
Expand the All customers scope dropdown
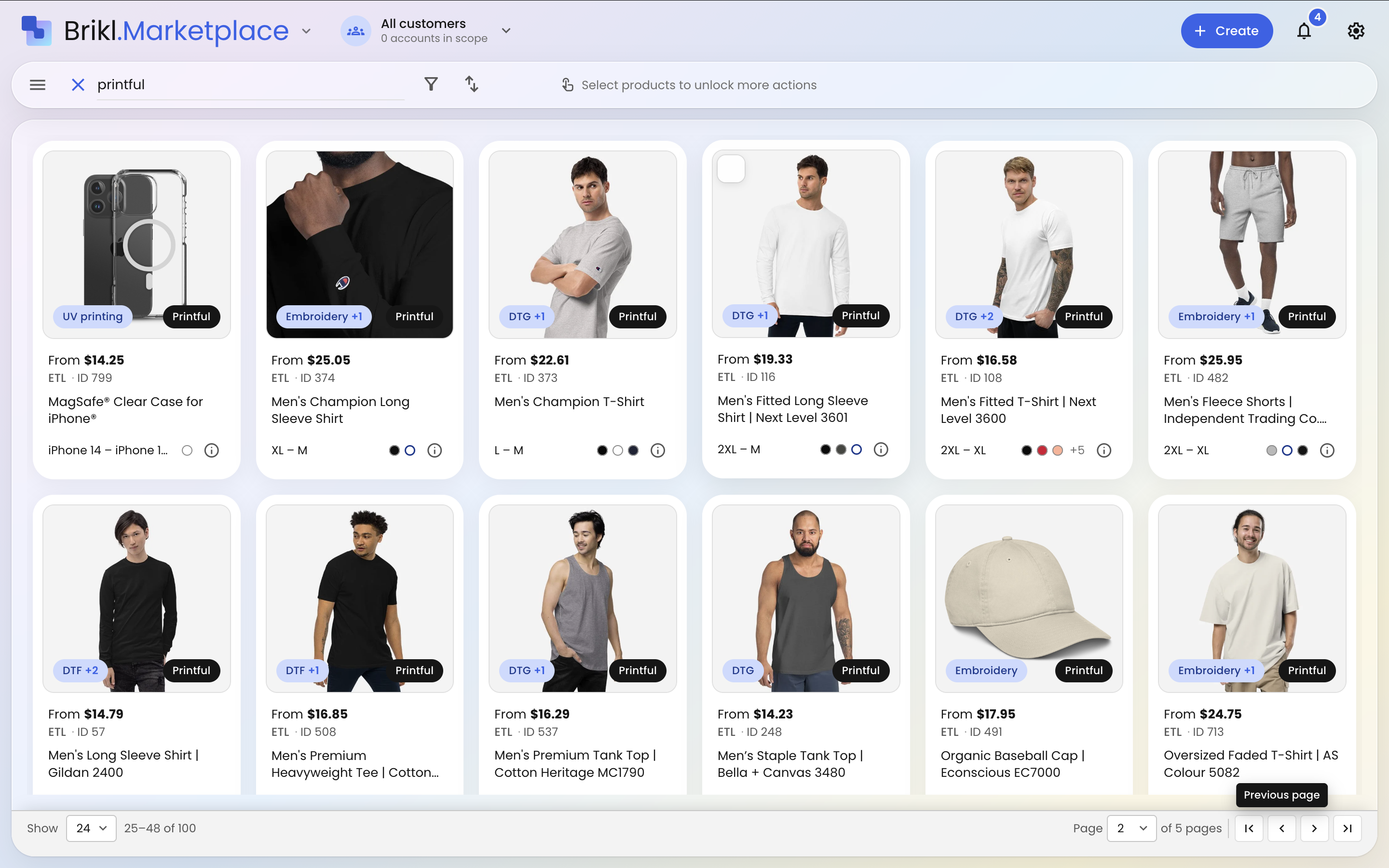click(505, 30)
